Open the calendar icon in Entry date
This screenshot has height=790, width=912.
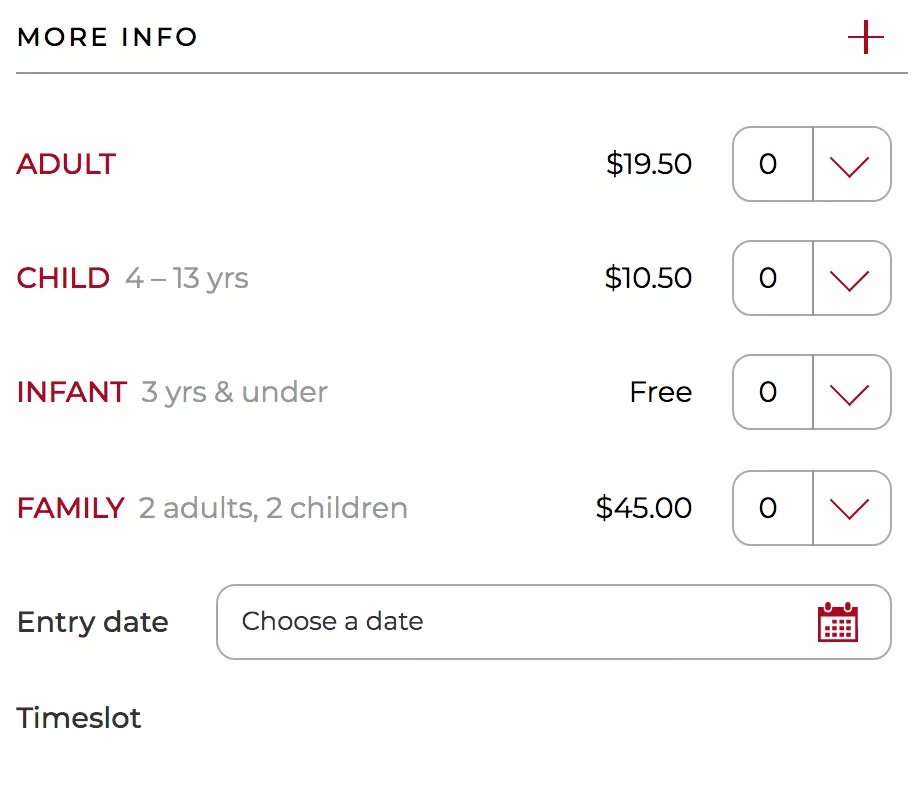[838, 622]
